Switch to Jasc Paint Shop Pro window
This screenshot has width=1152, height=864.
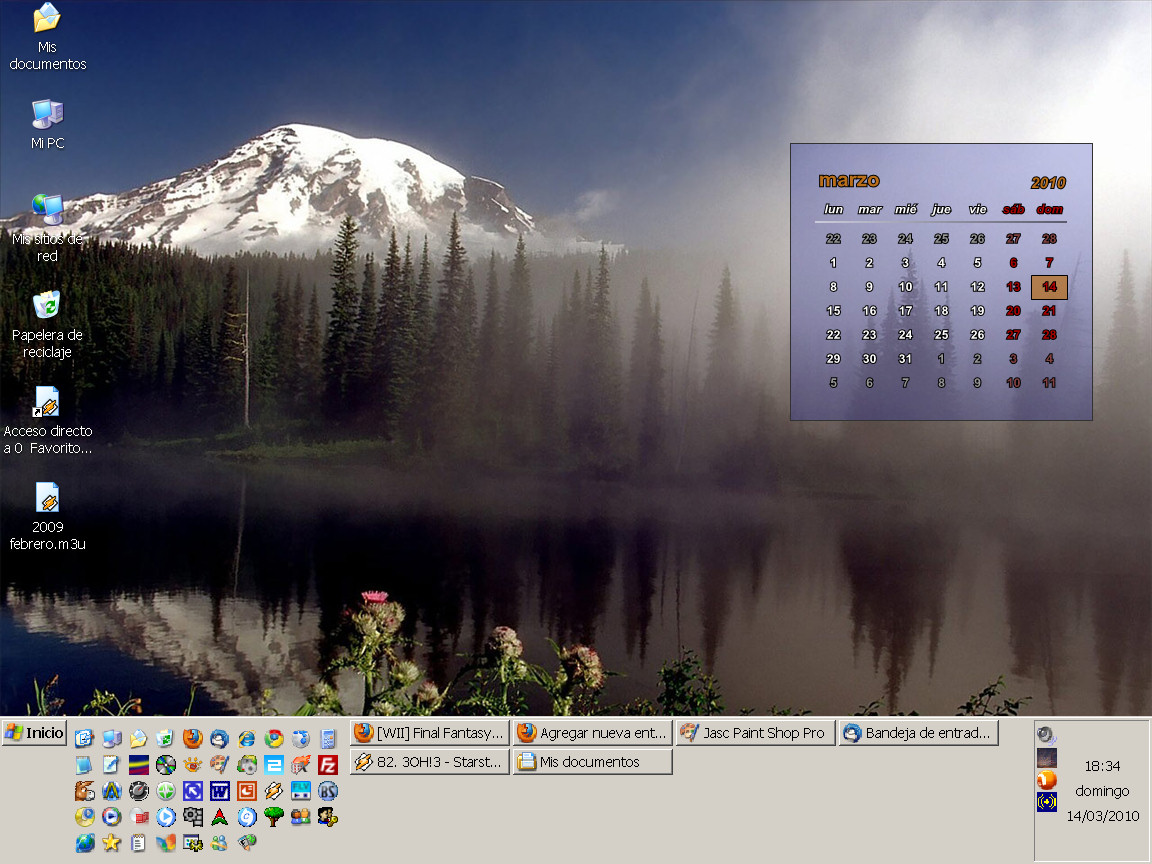pos(755,733)
